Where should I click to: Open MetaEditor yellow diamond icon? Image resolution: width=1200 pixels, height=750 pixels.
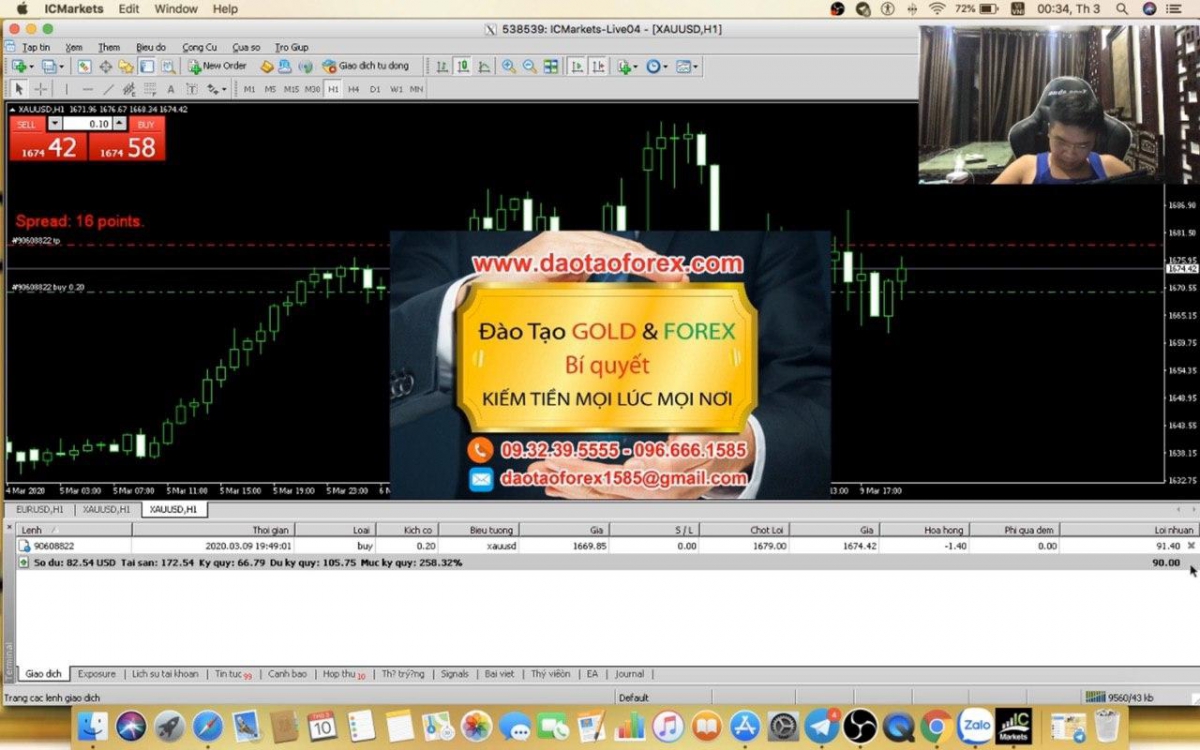(x=267, y=66)
